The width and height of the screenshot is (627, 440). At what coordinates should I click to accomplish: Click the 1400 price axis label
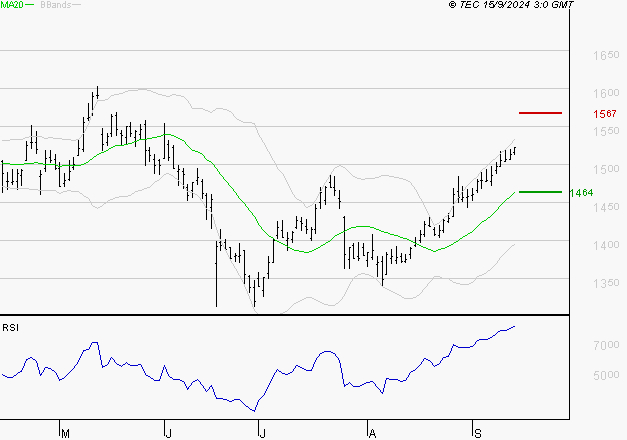point(606,245)
